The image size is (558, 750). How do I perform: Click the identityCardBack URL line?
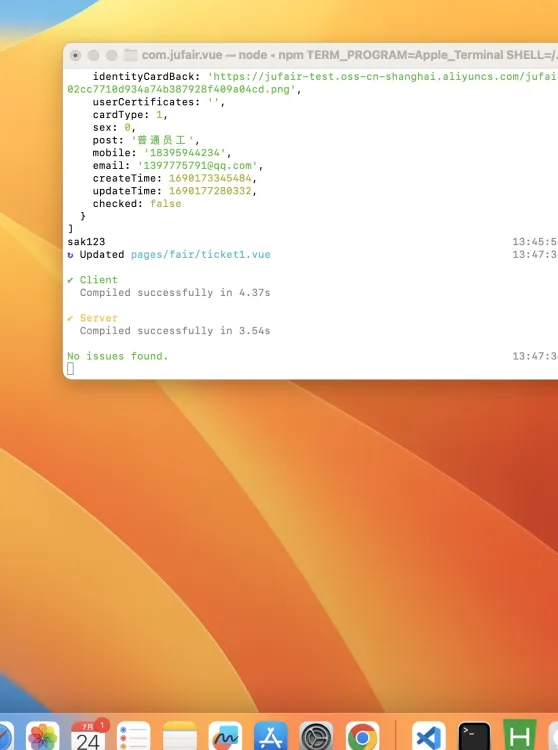click(x=325, y=77)
